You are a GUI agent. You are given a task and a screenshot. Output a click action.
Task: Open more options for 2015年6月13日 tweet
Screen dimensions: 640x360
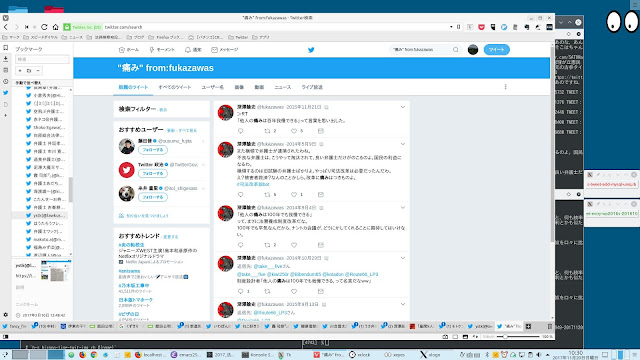pyautogui.click(x=403, y=304)
